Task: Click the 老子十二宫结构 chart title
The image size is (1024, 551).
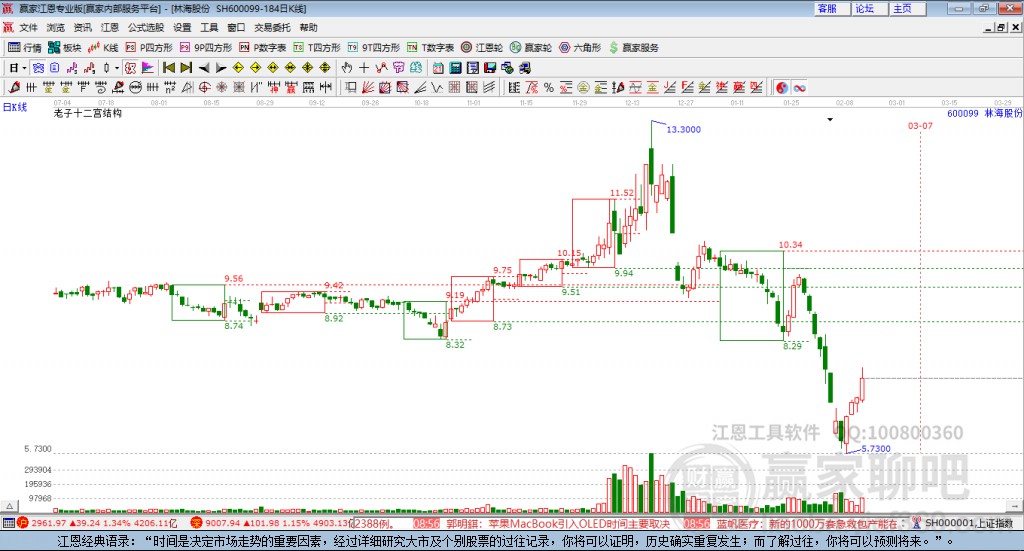Action: (x=88, y=113)
